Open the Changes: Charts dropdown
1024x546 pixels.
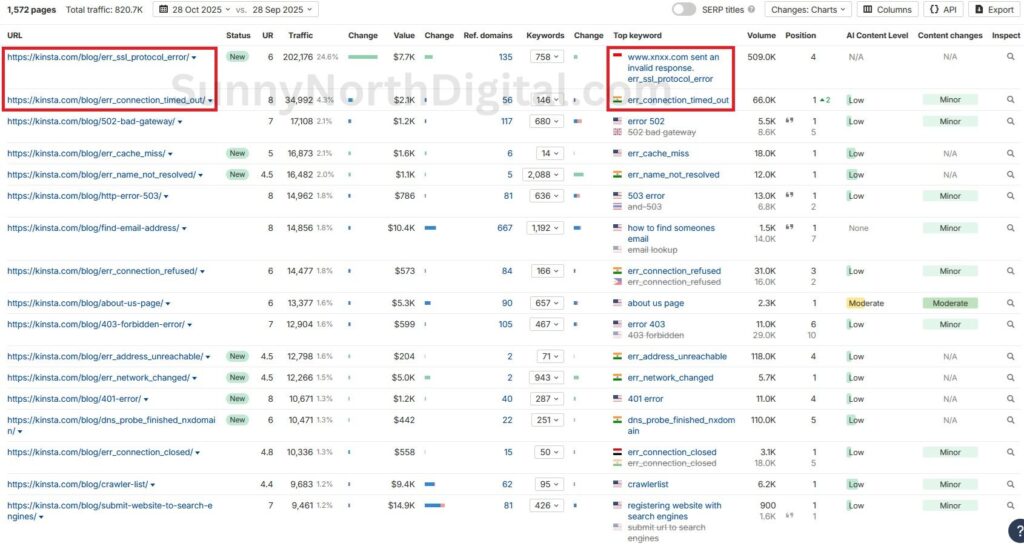tap(808, 10)
